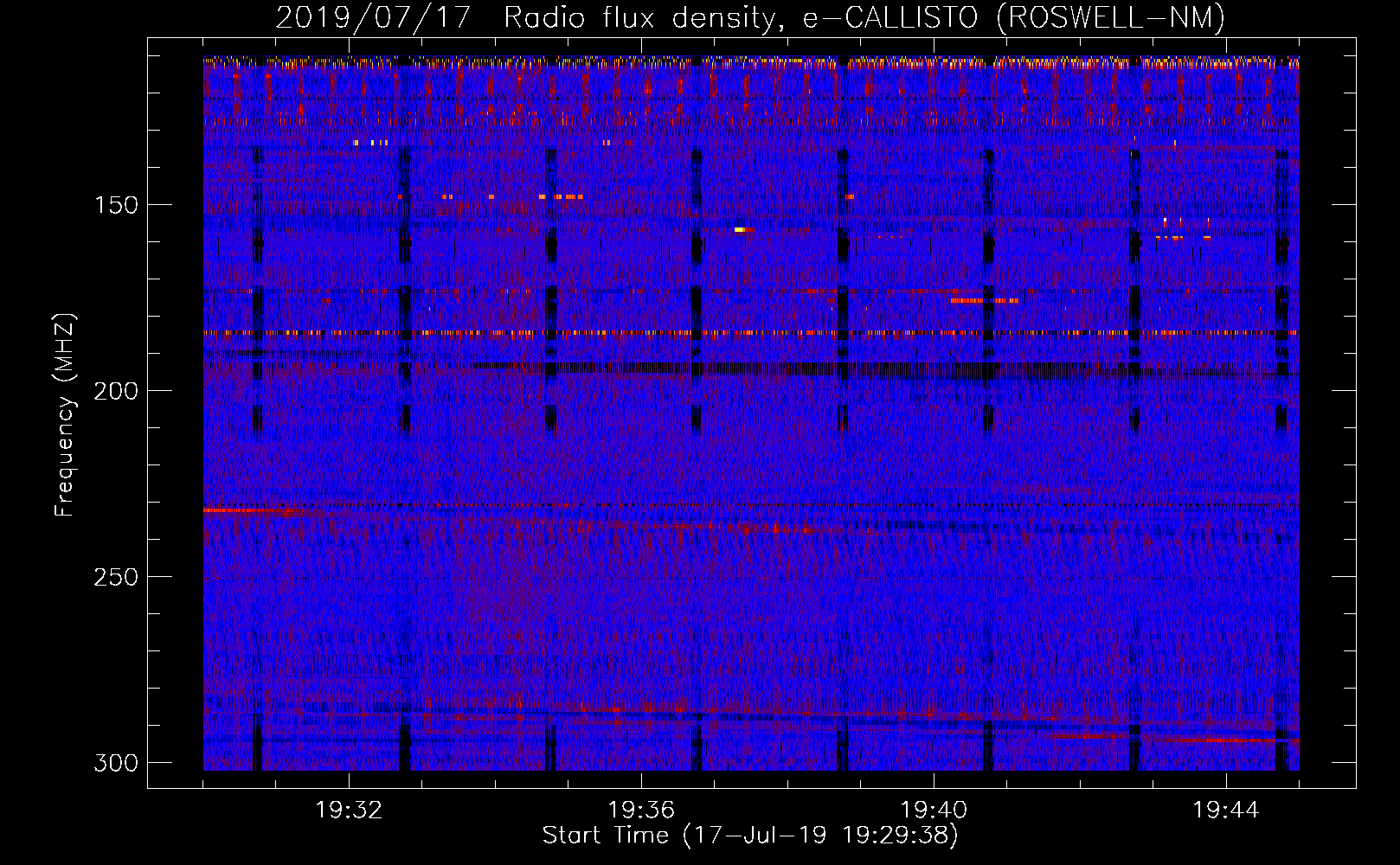Screen dimensions: 1400x865
Task: Click the 19:36 time tick label
Action: (x=641, y=811)
